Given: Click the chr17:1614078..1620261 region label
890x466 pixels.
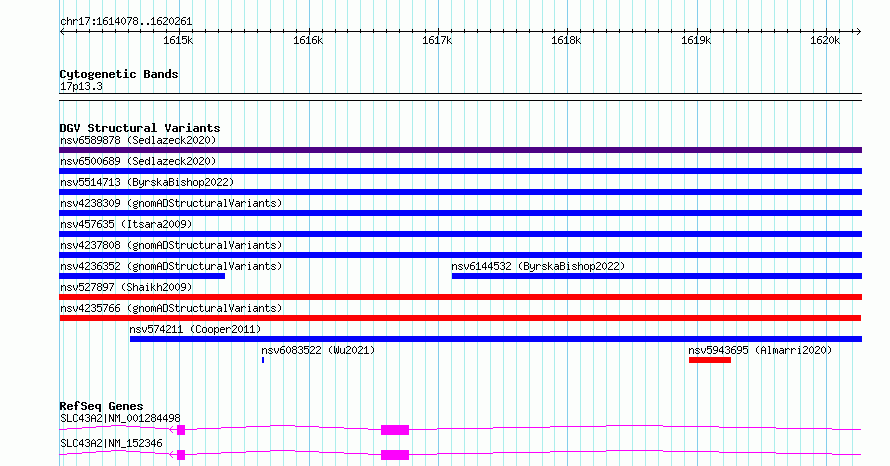Looking at the screenshot, I should click(126, 22).
